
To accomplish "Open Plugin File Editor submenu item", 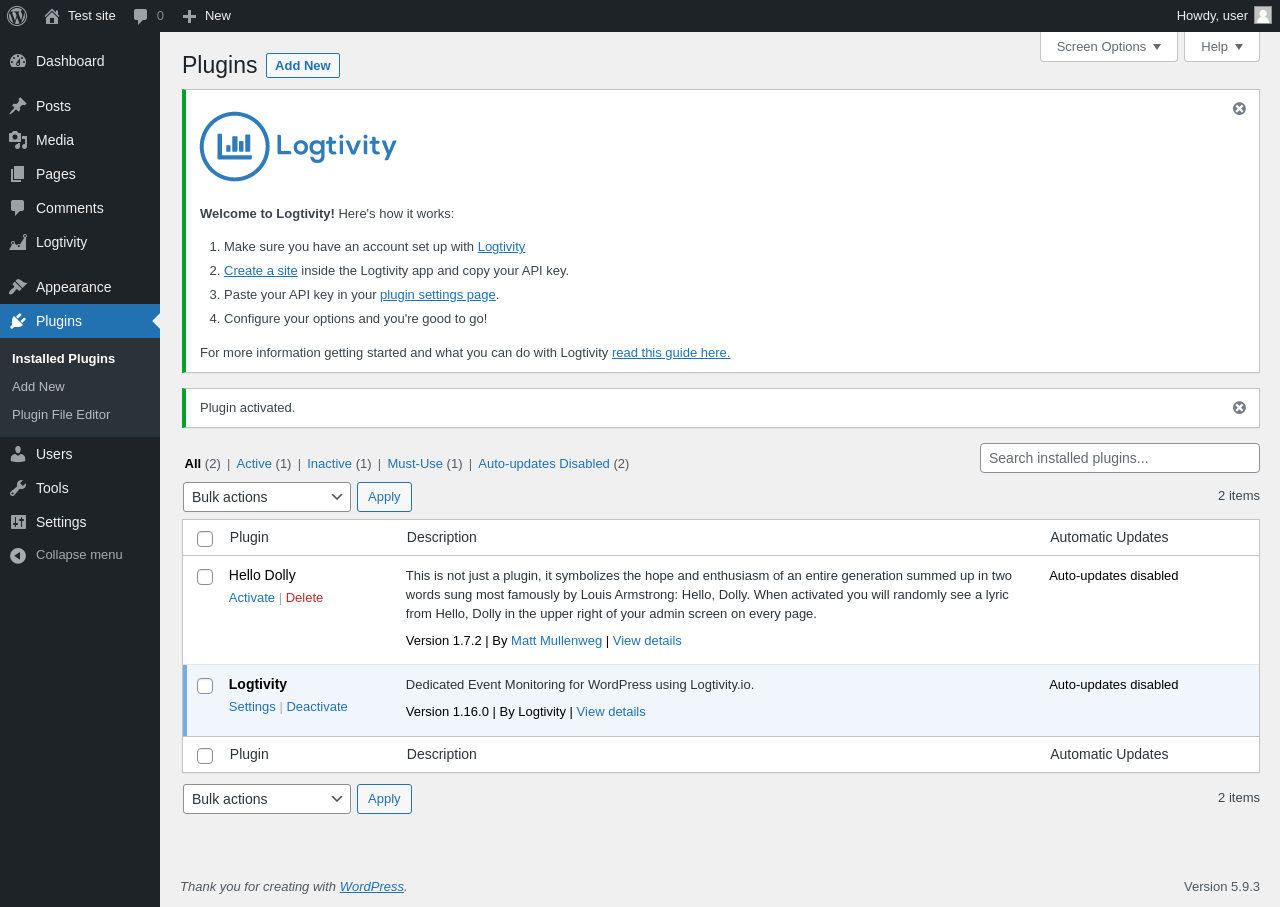I will (61, 414).
